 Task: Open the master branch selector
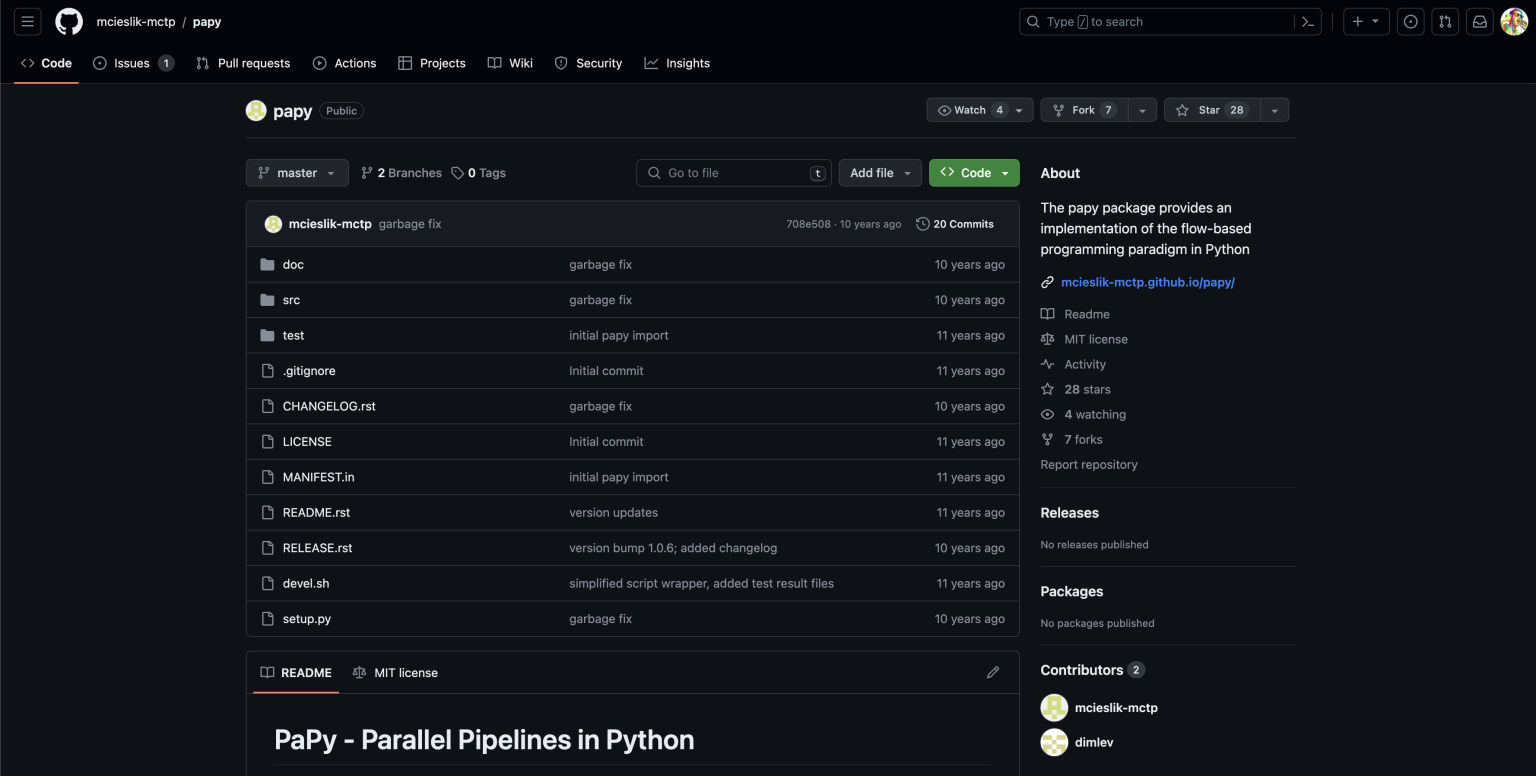click(x=297, y=173)
